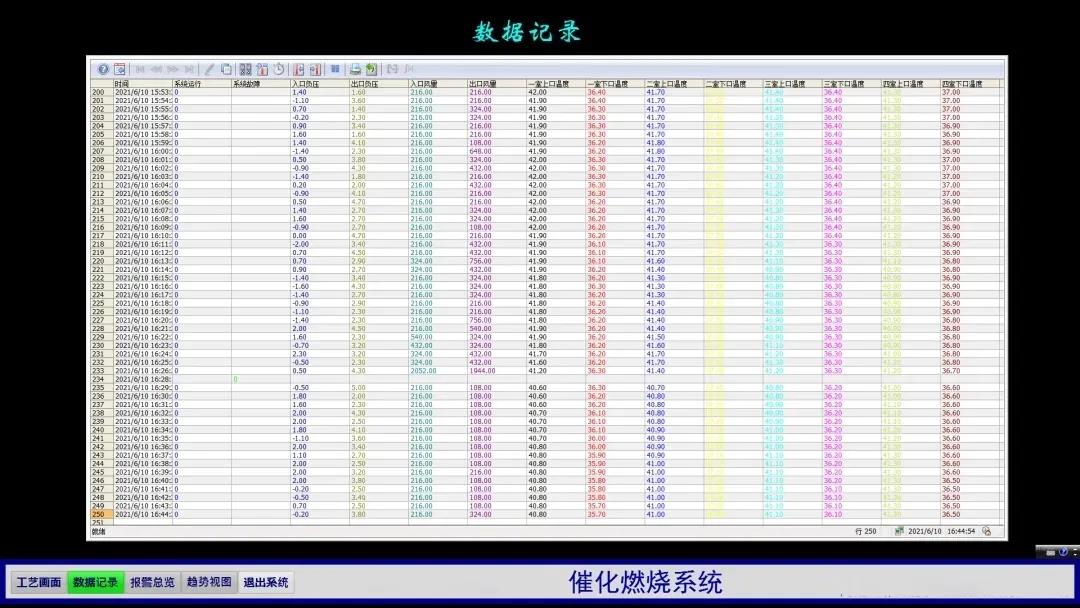Jump to the first record using navigation icon
Screen dimensions: 1080x608
point(139,70)
